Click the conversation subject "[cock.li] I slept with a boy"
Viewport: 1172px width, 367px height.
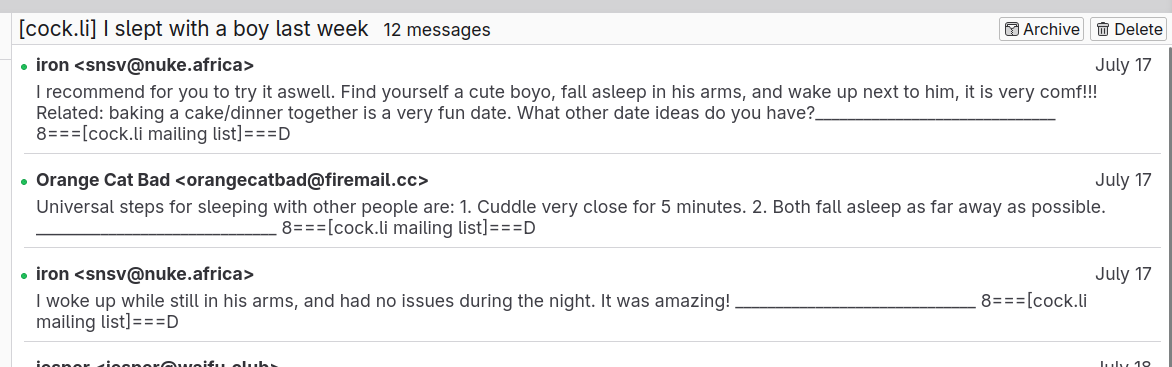(x=194, y=29)
